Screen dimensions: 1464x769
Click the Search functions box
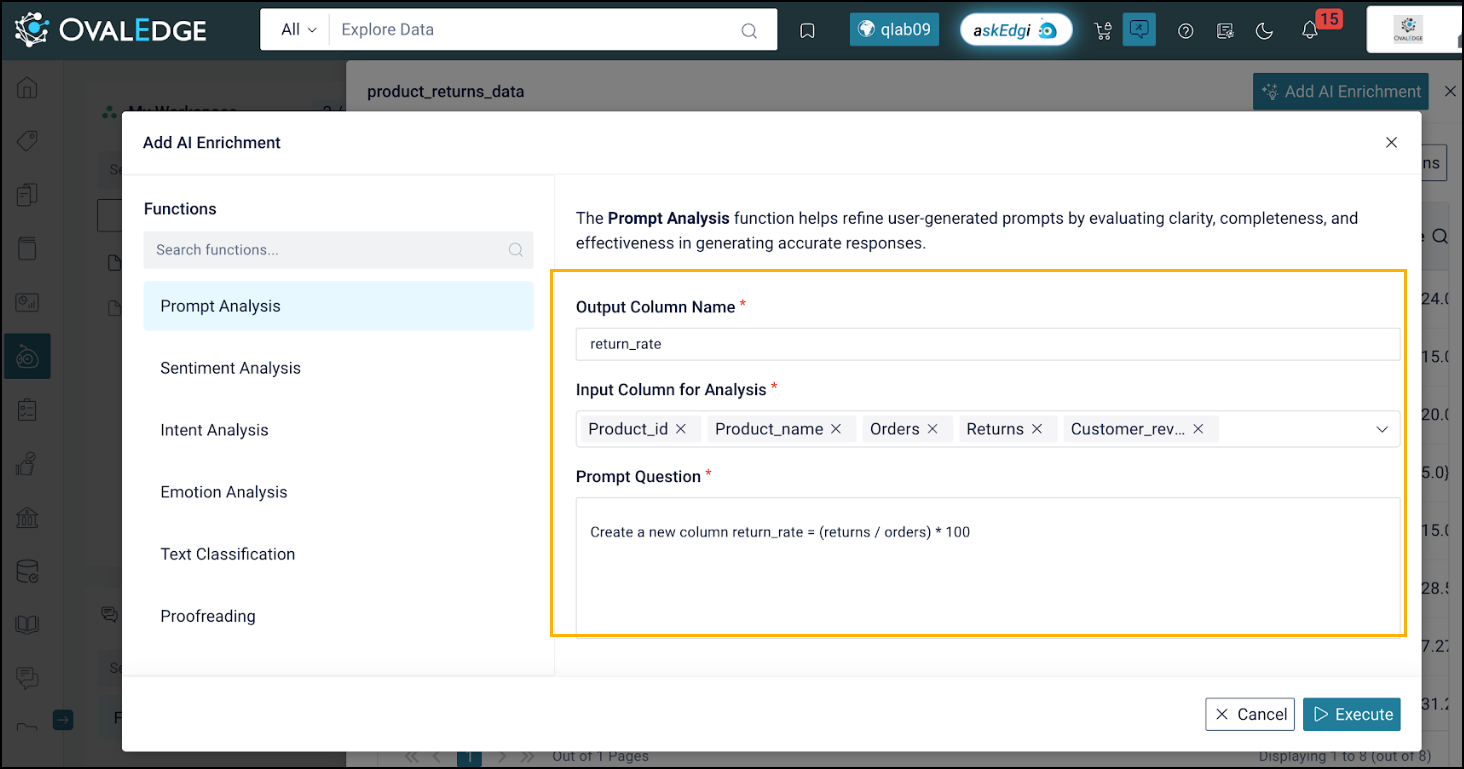(x=330, y=250)
